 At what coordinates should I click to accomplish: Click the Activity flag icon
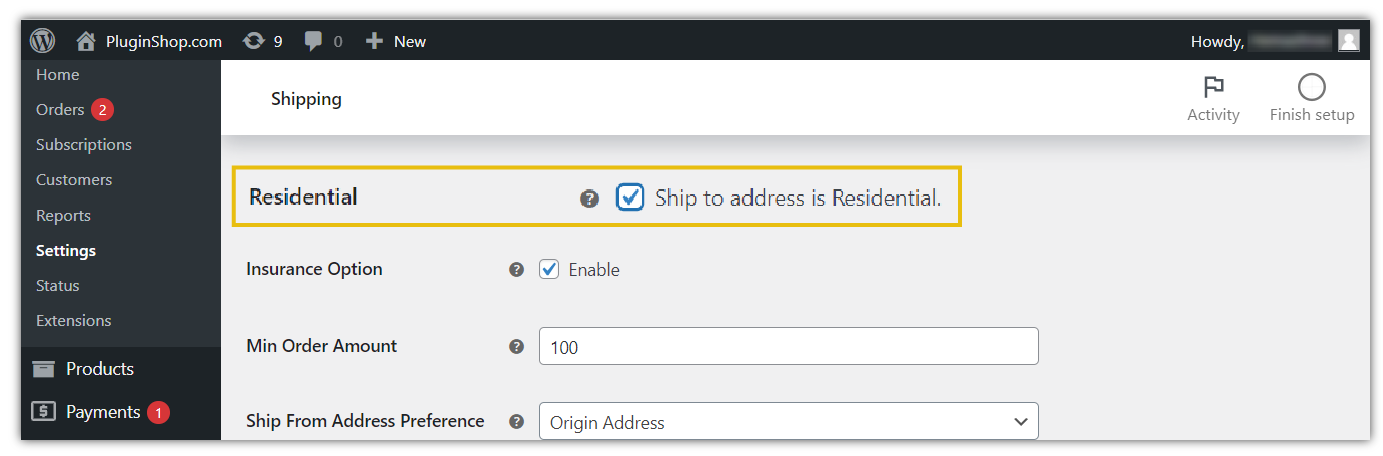[x=1213, y=87]
